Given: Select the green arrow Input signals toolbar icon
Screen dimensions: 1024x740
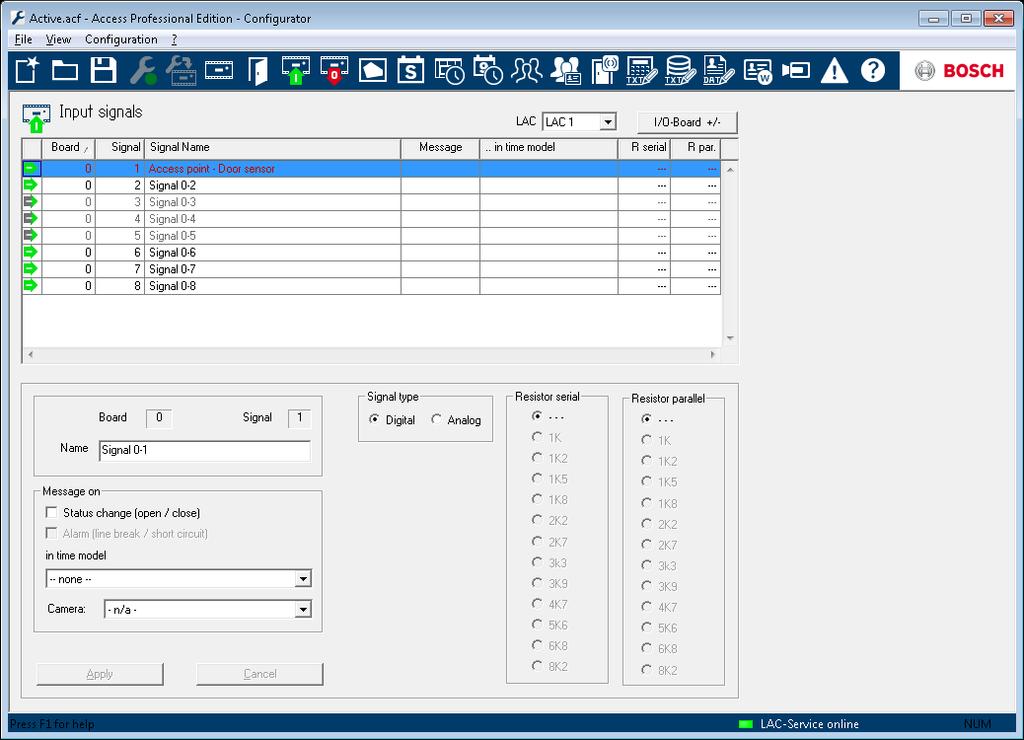Looking at the screenshot, I should pyautogui.click(x=296, y=70).
